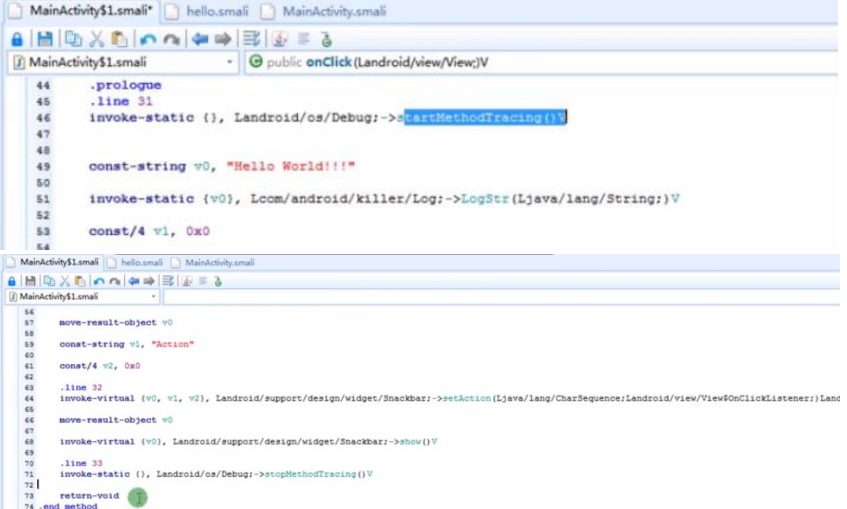
Task: Click the ".line 32" directive text
Action: click(x=80, y=387)
